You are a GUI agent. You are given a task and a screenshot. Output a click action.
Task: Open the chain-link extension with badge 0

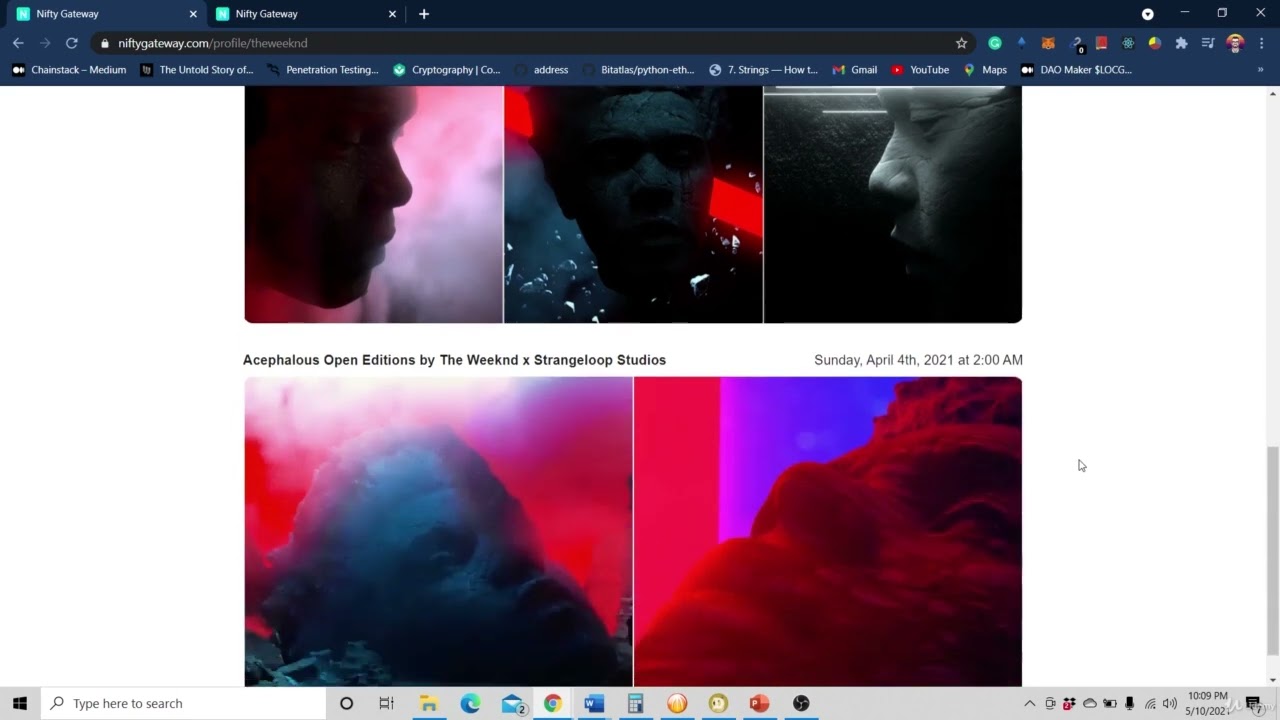tap(1077, 44)
